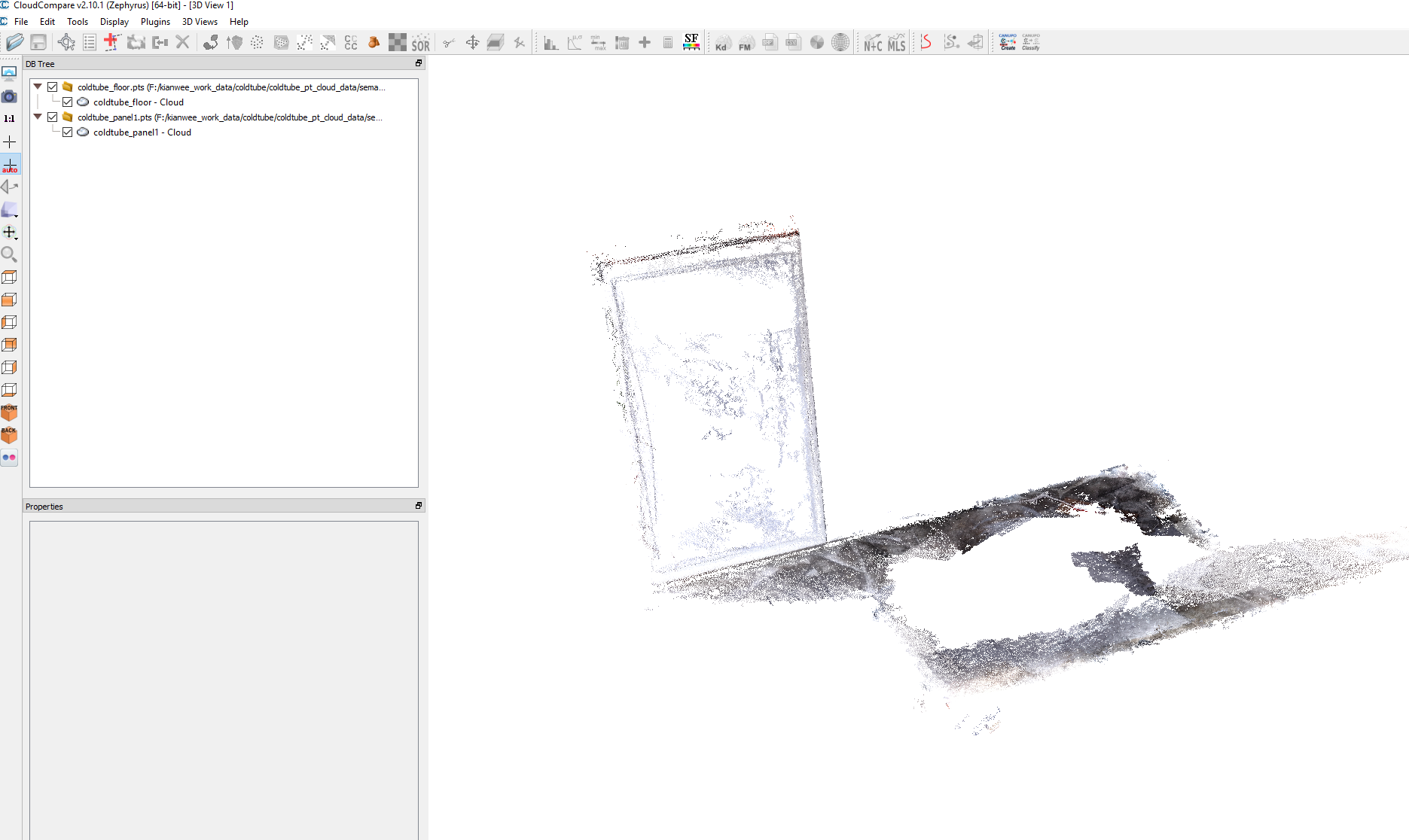Open the 3D Views menu
Image resolution: width=1409 pixels, height=840 pixels.
(200, 22)
